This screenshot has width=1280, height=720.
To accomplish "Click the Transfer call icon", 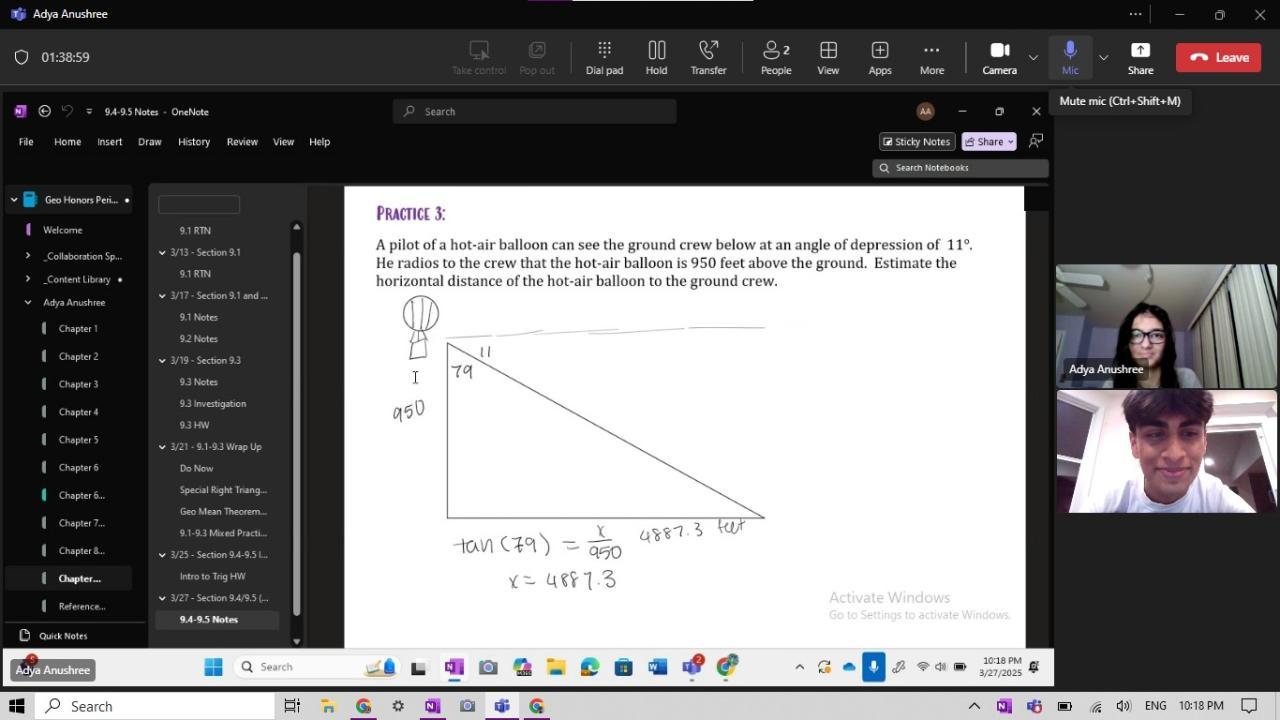I will click(x=708, y=58).
